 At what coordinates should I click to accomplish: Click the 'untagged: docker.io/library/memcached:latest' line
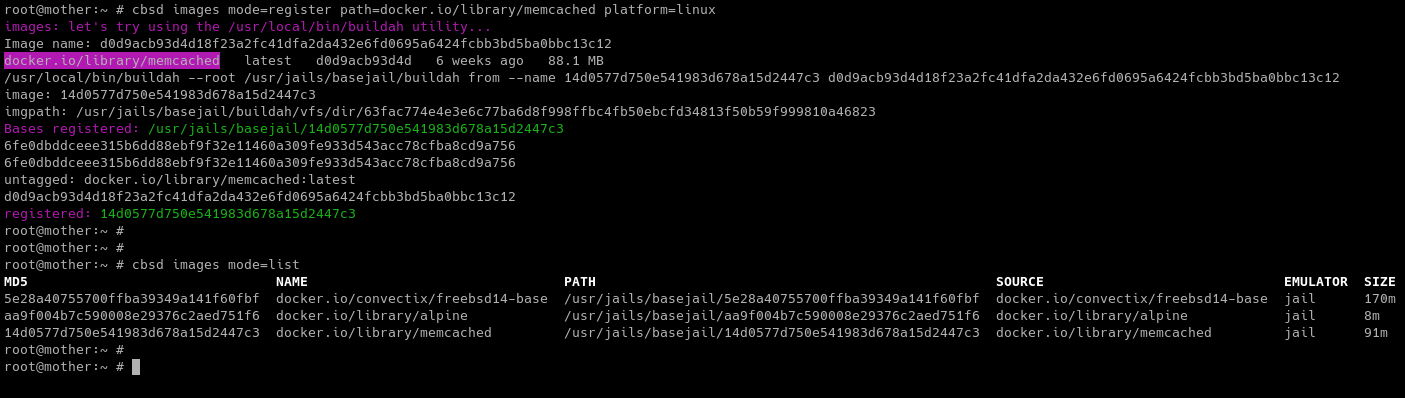click(180, 180)
